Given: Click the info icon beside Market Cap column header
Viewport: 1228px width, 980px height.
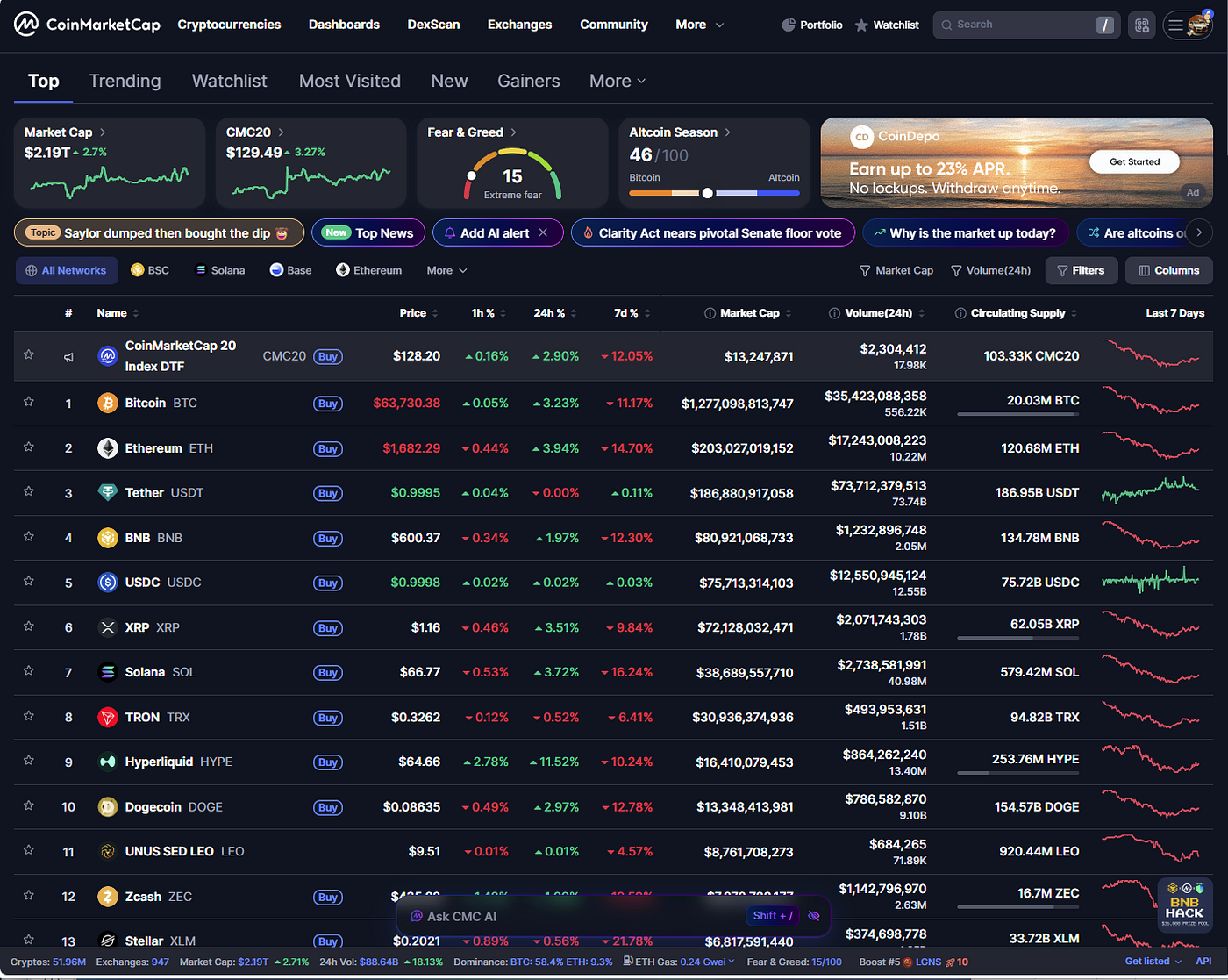Looking at the screenshot, I should tap(710, 313).
